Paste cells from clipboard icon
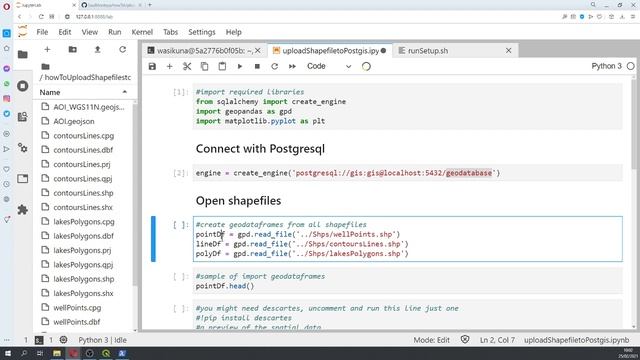The width and height of the screenshot is (640, 360). click(222, 66)
